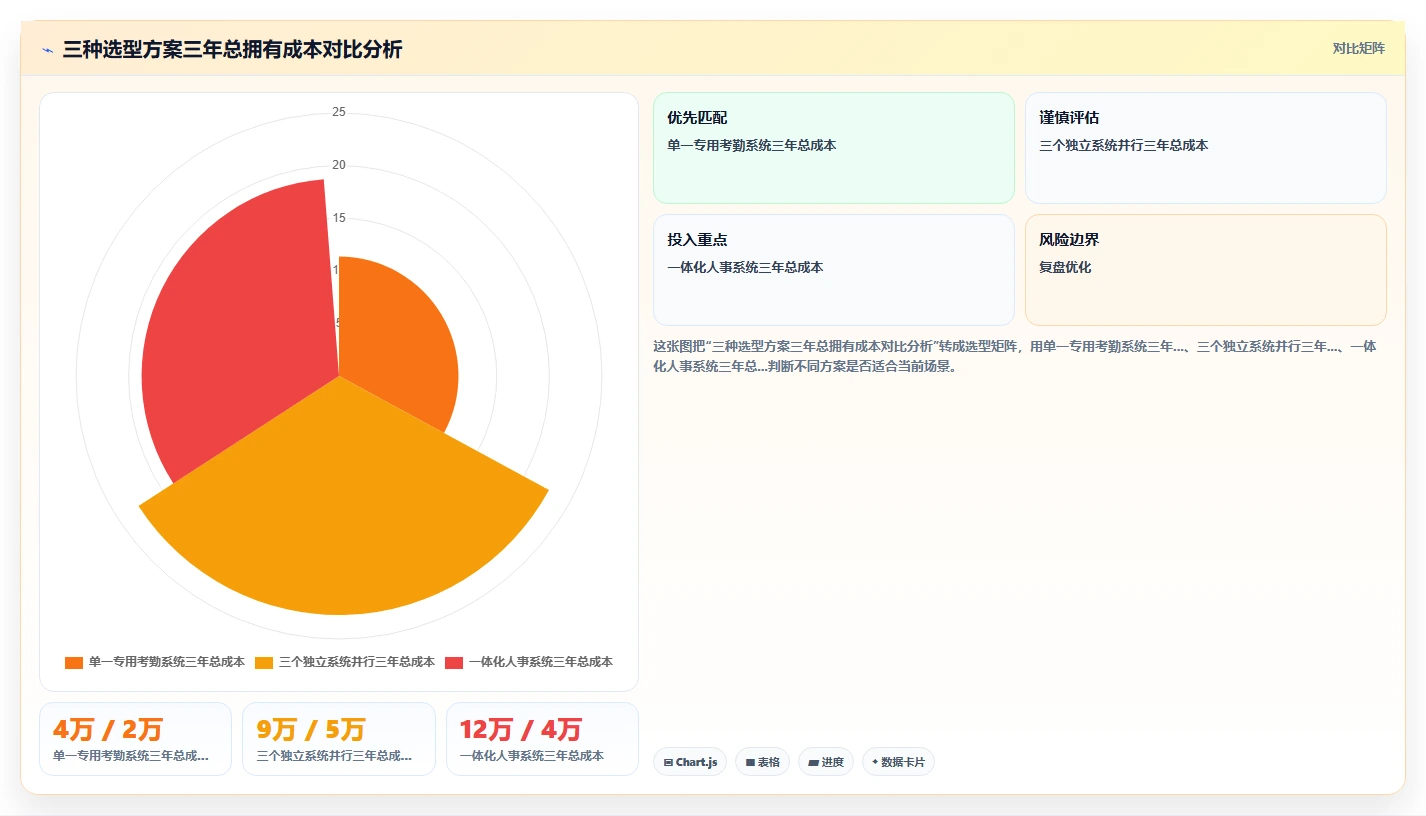Image resolution: width=1426 pixels, height=816 pixels.
Task: Click the subtitle text in the 投入重点 card
Action: coord(745,267)
